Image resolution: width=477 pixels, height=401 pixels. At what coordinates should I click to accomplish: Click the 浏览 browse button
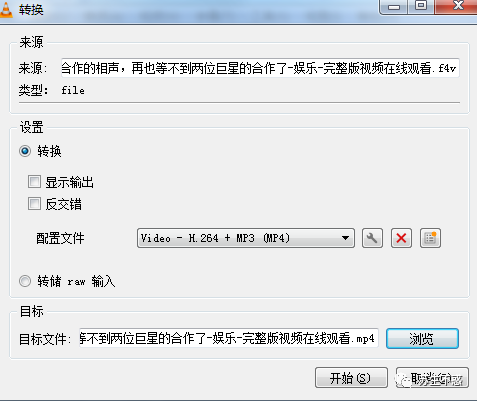(422, 339)
